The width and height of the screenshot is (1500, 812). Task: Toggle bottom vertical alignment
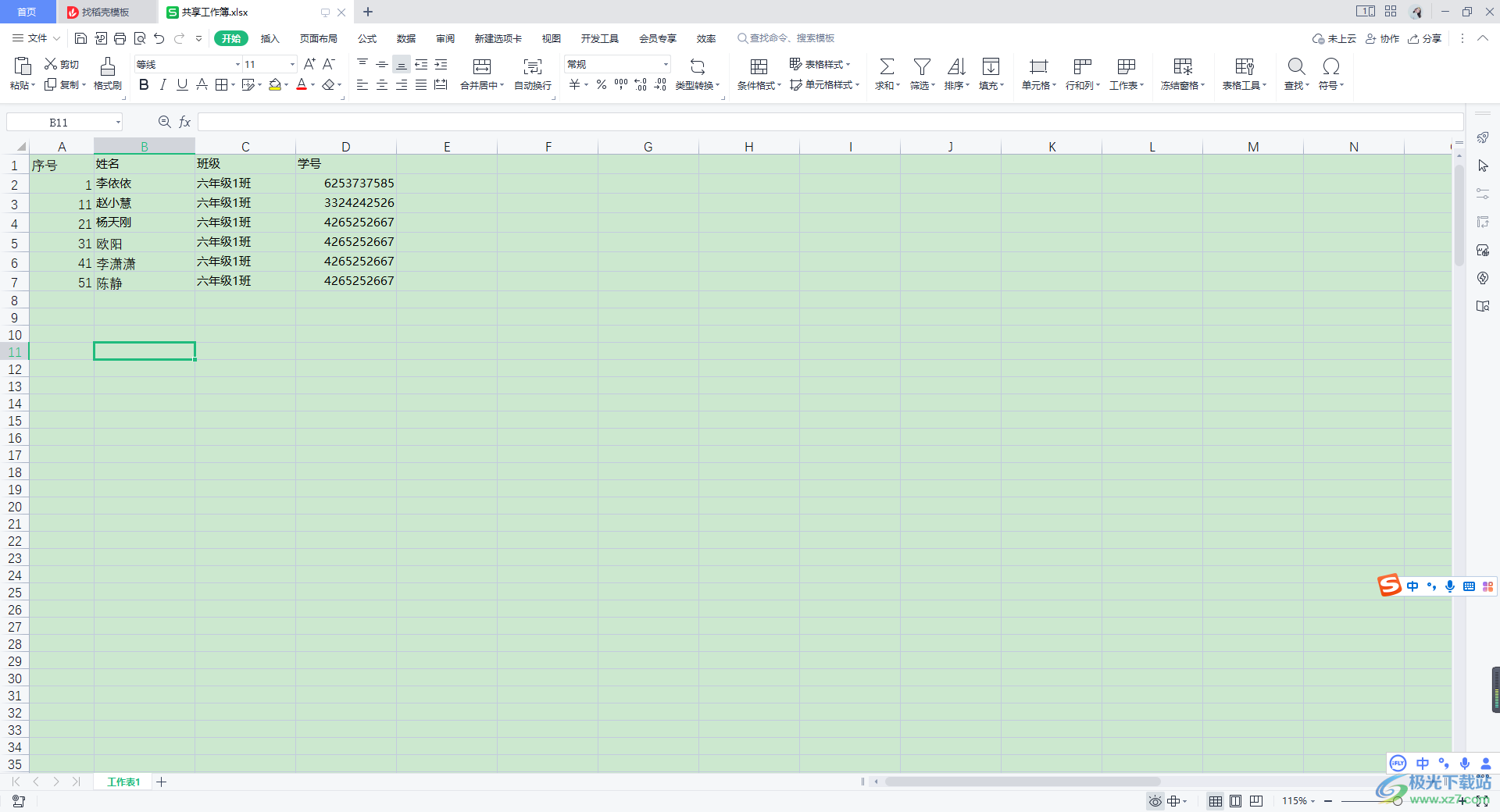[x=402, y=65]
